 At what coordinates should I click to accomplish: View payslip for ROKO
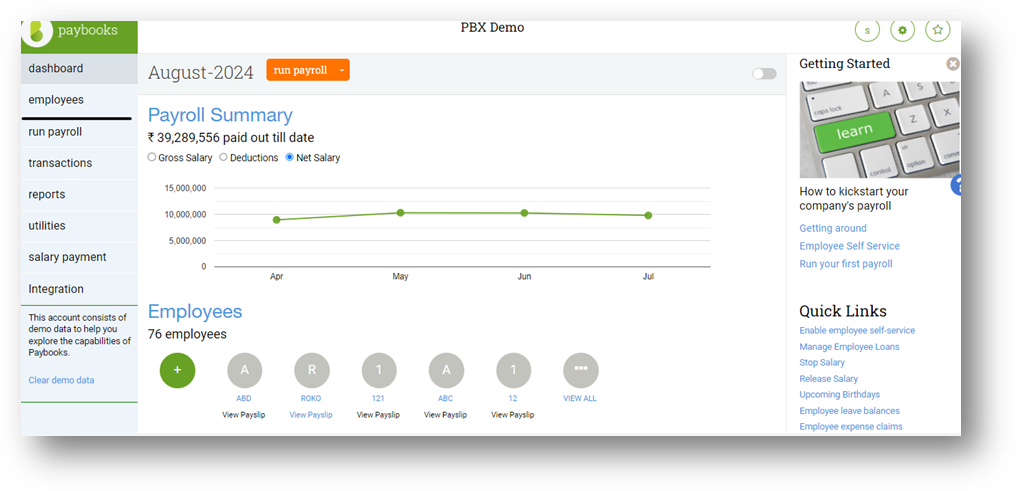[x=311, y=415]
